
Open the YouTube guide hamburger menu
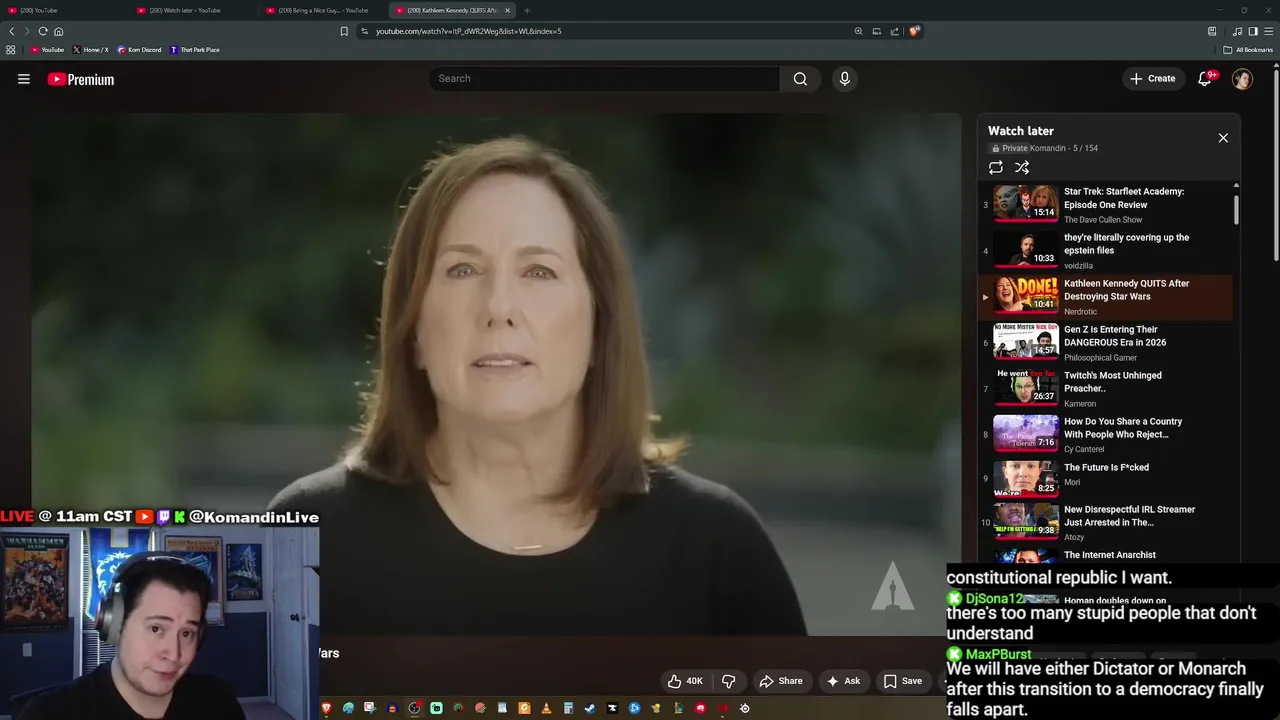click(24, 79)
